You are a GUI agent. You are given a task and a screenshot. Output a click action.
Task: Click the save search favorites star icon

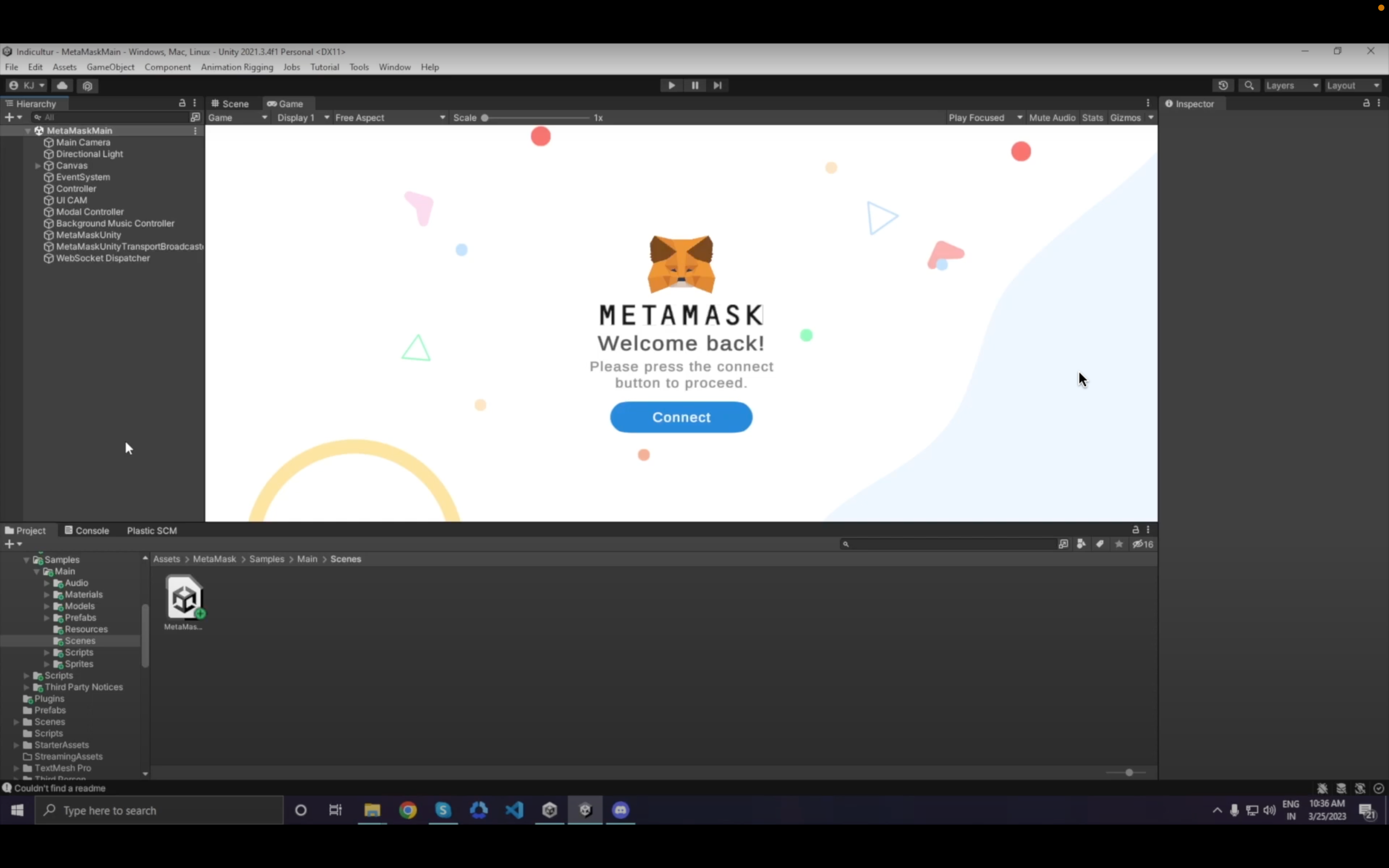[x=1118, y=544]
